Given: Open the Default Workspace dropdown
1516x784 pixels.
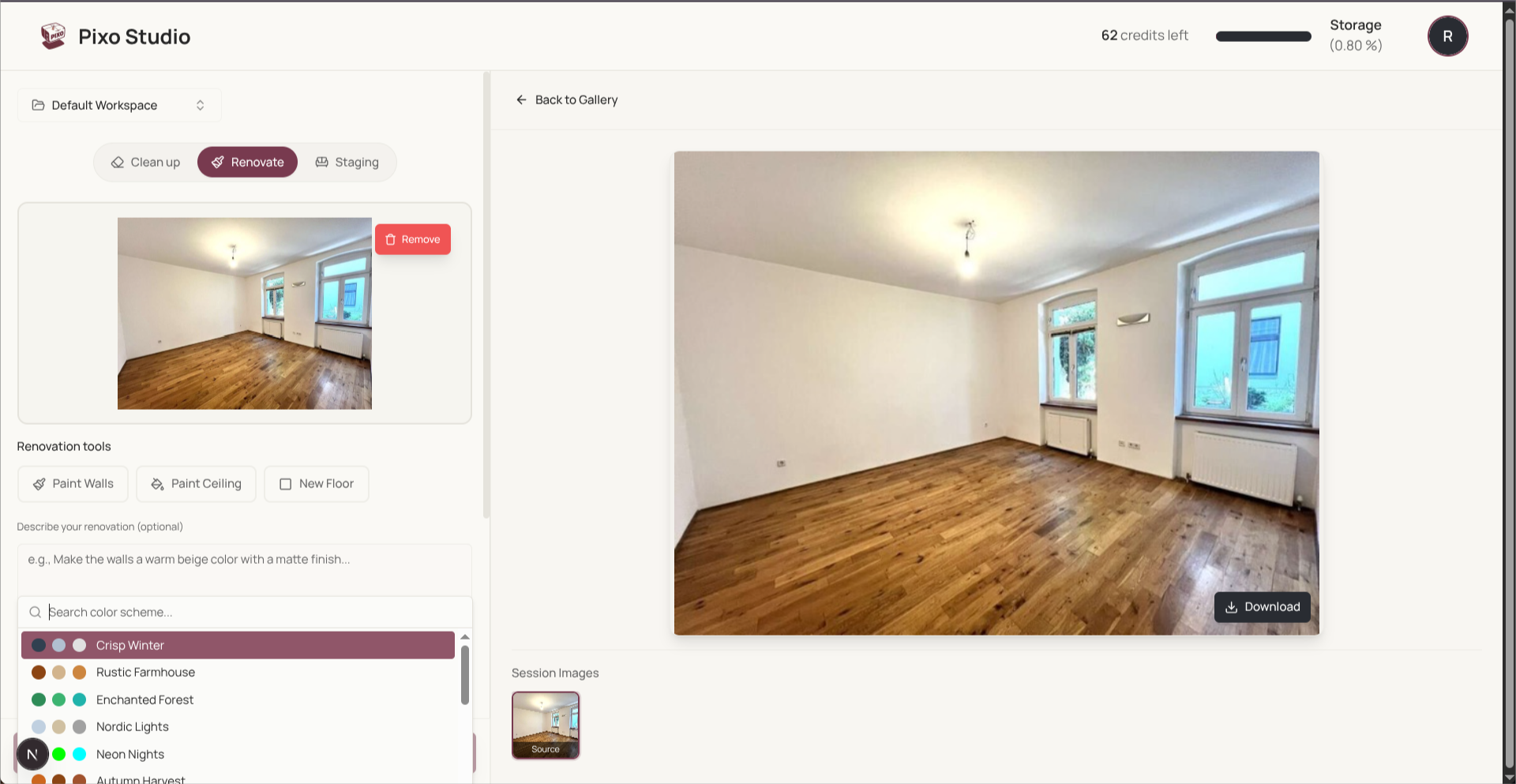Looking at the screenshot, I should [x=118, y=104].
